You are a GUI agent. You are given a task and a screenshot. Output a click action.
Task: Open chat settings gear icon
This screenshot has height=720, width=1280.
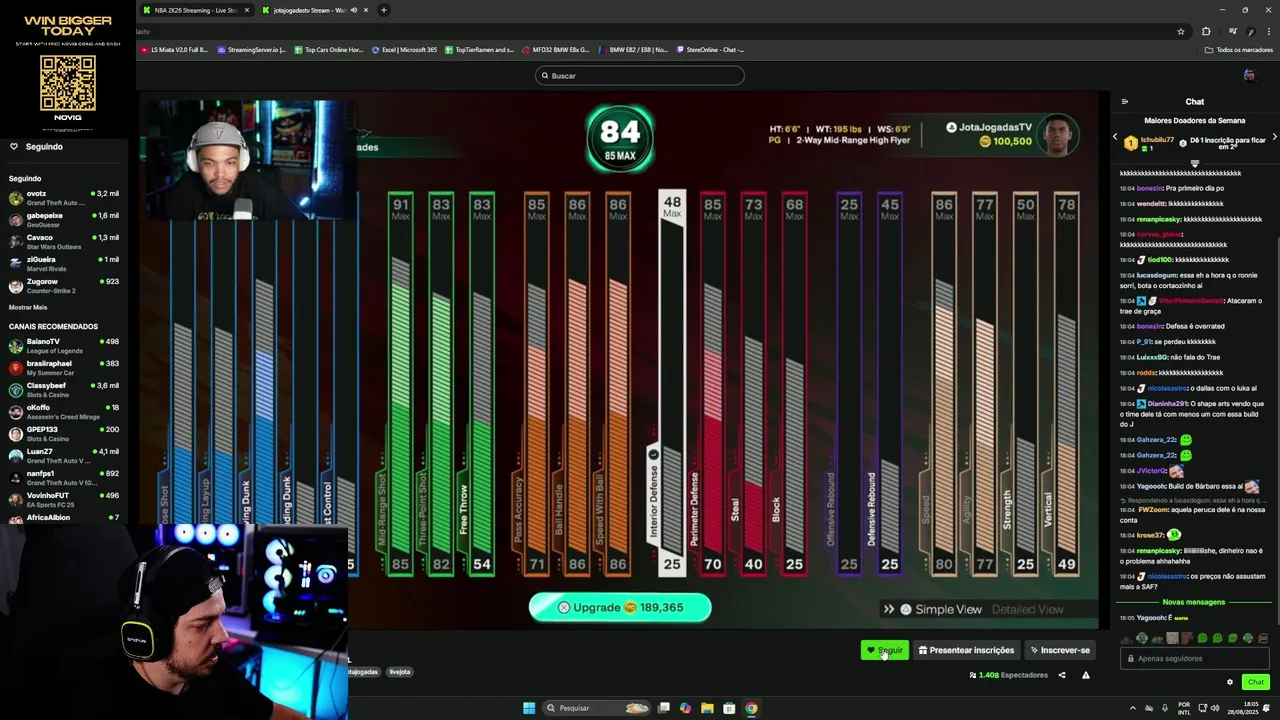pyautogui.click(x=1230, y=682)
